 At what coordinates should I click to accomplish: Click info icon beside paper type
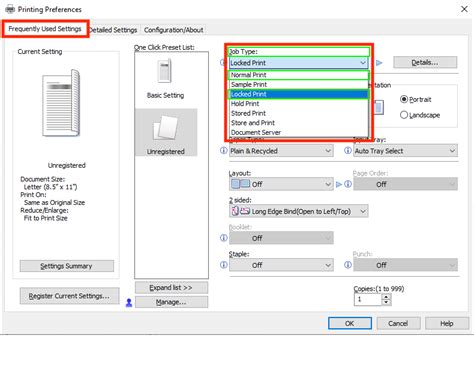tap(224, 151)
